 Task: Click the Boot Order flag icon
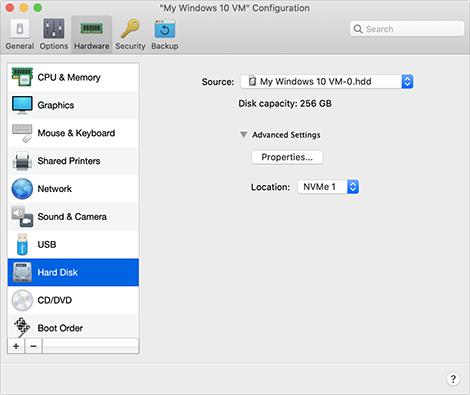pos(22,327)
